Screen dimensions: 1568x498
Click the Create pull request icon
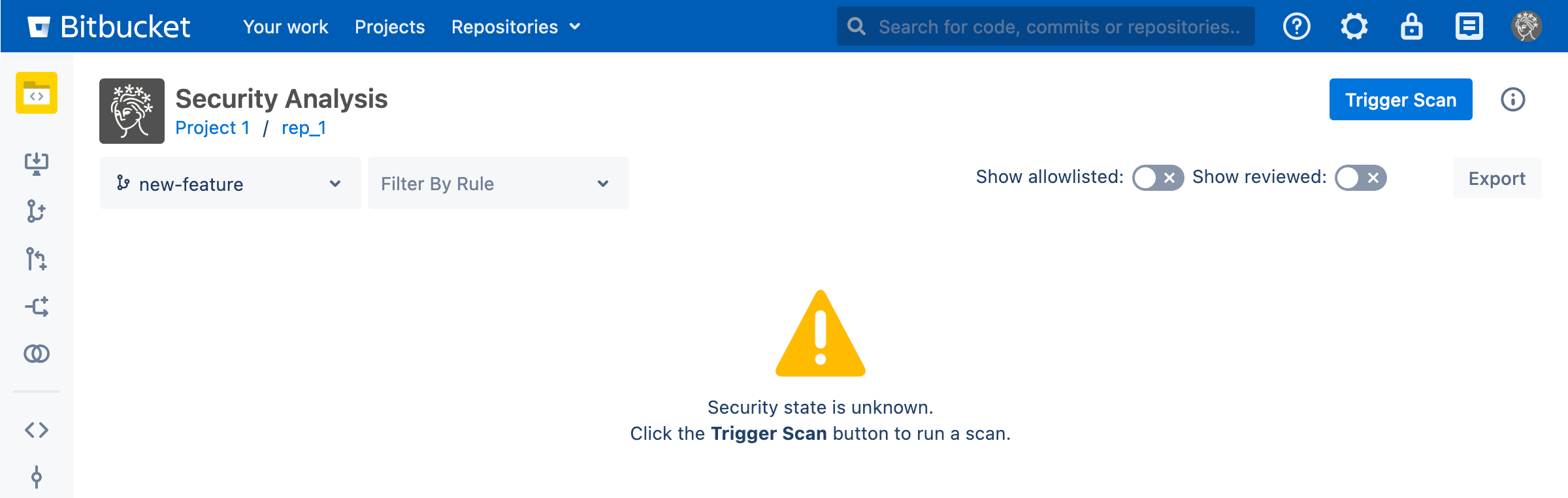(x=37, y=259)
